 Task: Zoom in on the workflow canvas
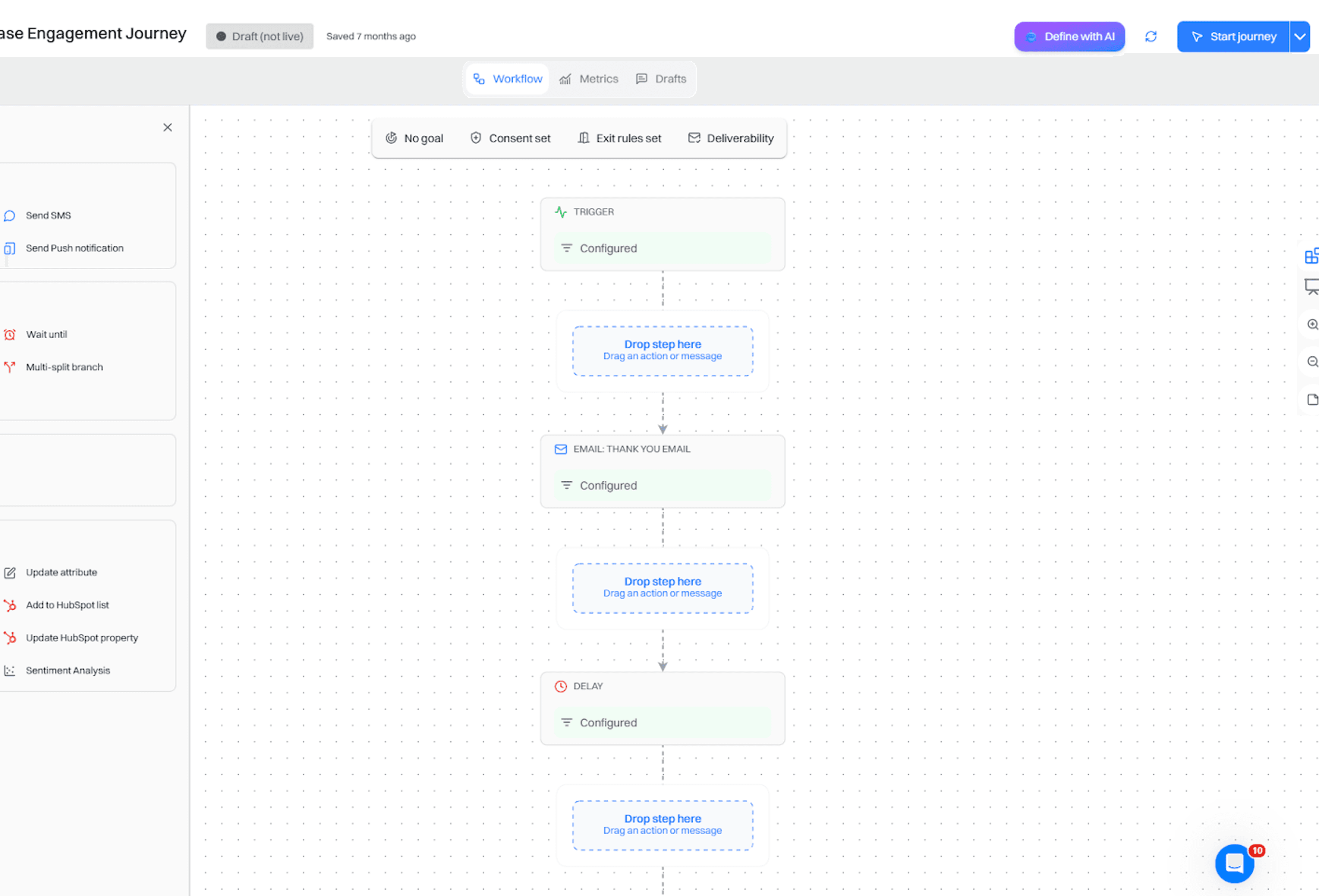[1313, 324]
